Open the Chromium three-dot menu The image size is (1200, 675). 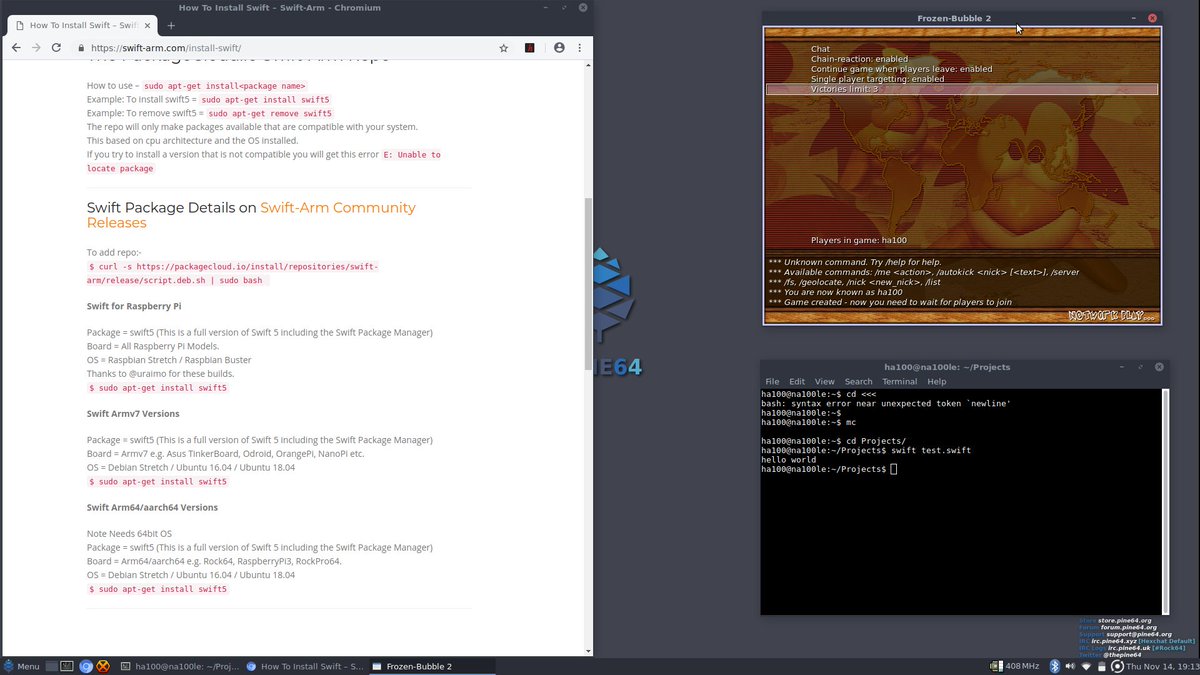[580, 47]
